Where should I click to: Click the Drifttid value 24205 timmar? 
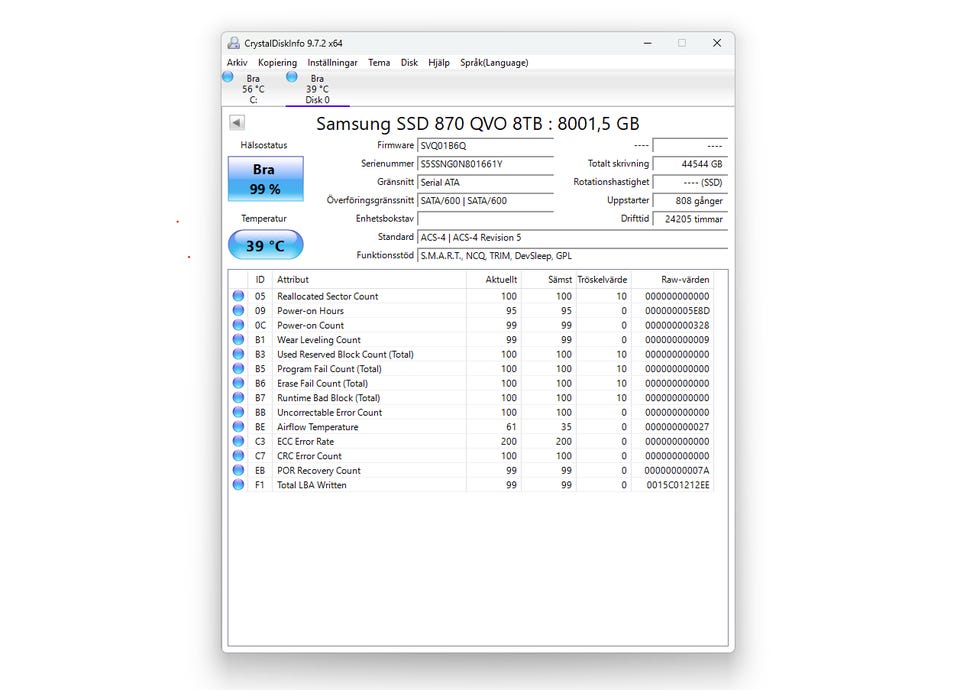[690, 219]
